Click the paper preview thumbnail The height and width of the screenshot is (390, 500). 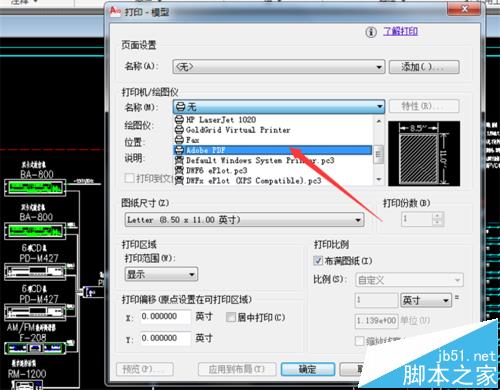click(x=424, y=153)
